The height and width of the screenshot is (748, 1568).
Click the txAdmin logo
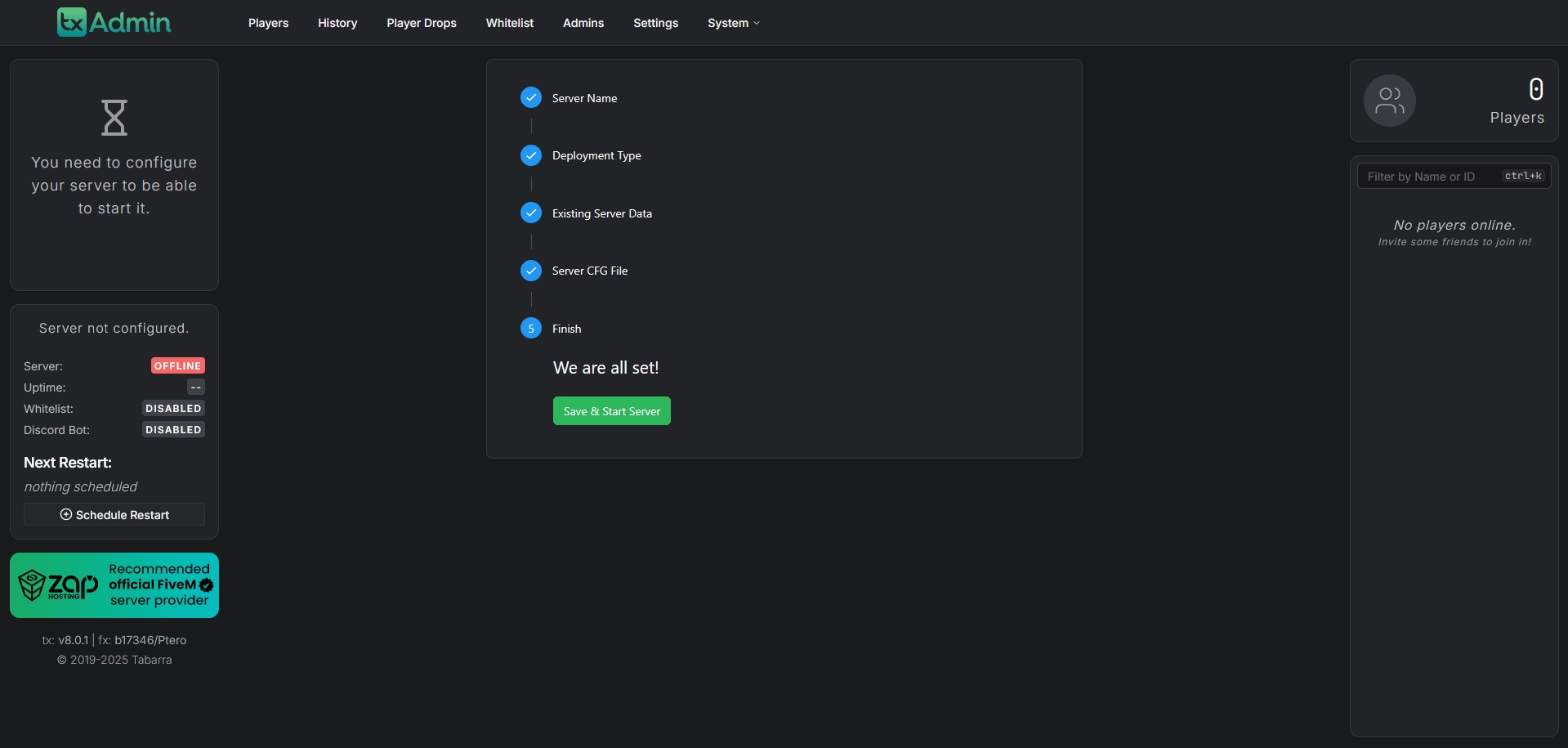click(x=114, y=22)
